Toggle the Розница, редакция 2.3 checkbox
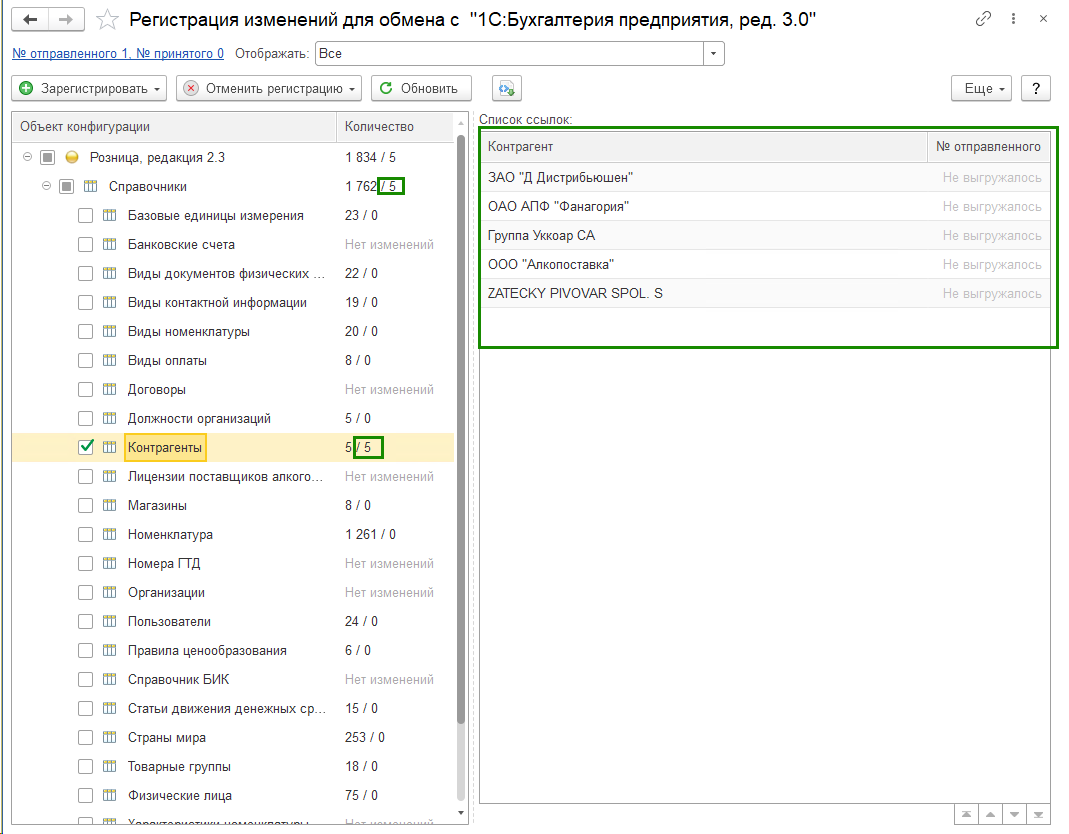 pos(47,158)
